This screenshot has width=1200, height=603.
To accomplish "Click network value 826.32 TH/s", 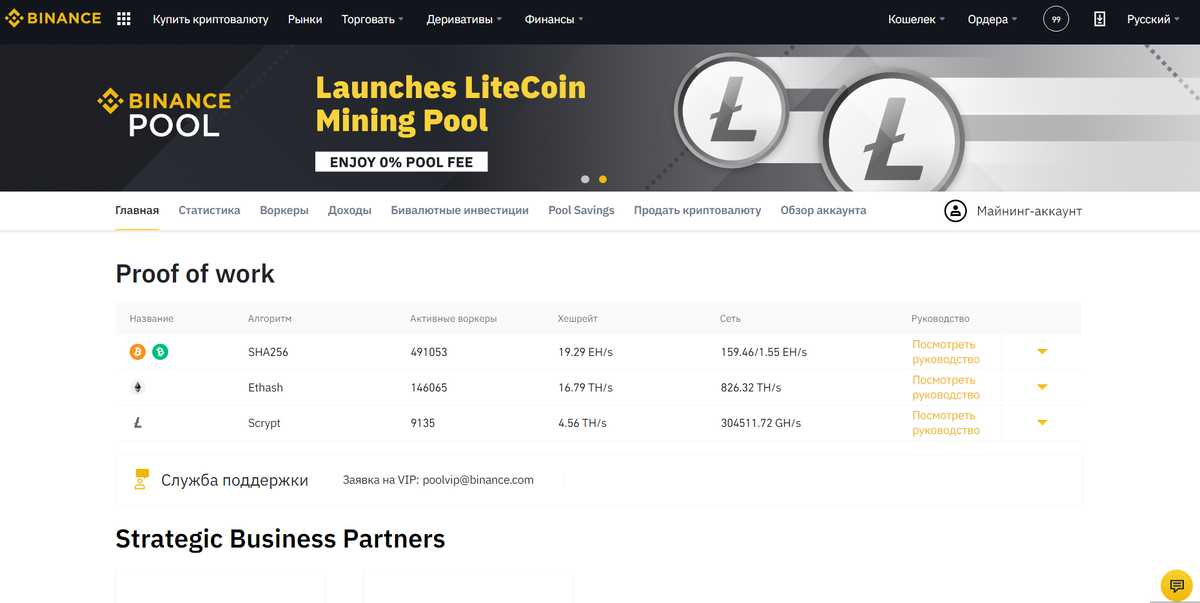I will (750, 387).
